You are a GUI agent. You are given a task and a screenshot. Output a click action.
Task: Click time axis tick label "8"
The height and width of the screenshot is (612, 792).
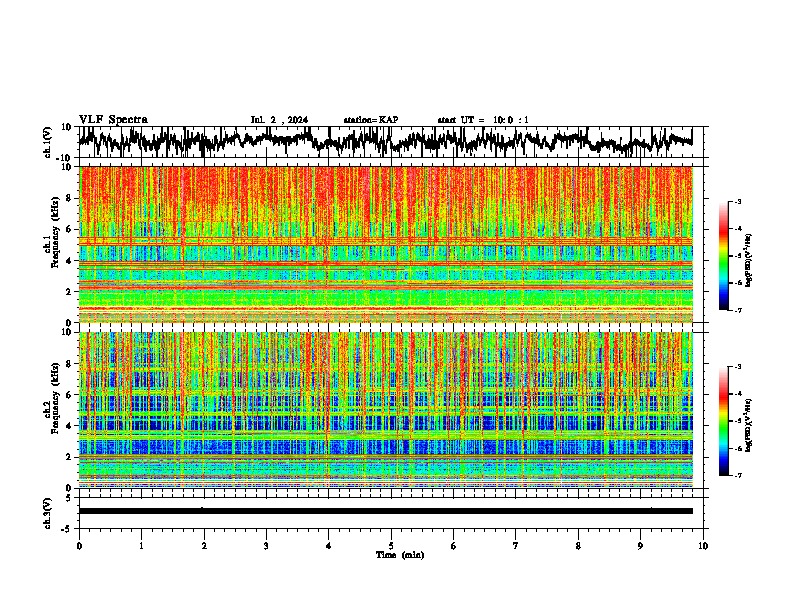[x=578, y=546]
